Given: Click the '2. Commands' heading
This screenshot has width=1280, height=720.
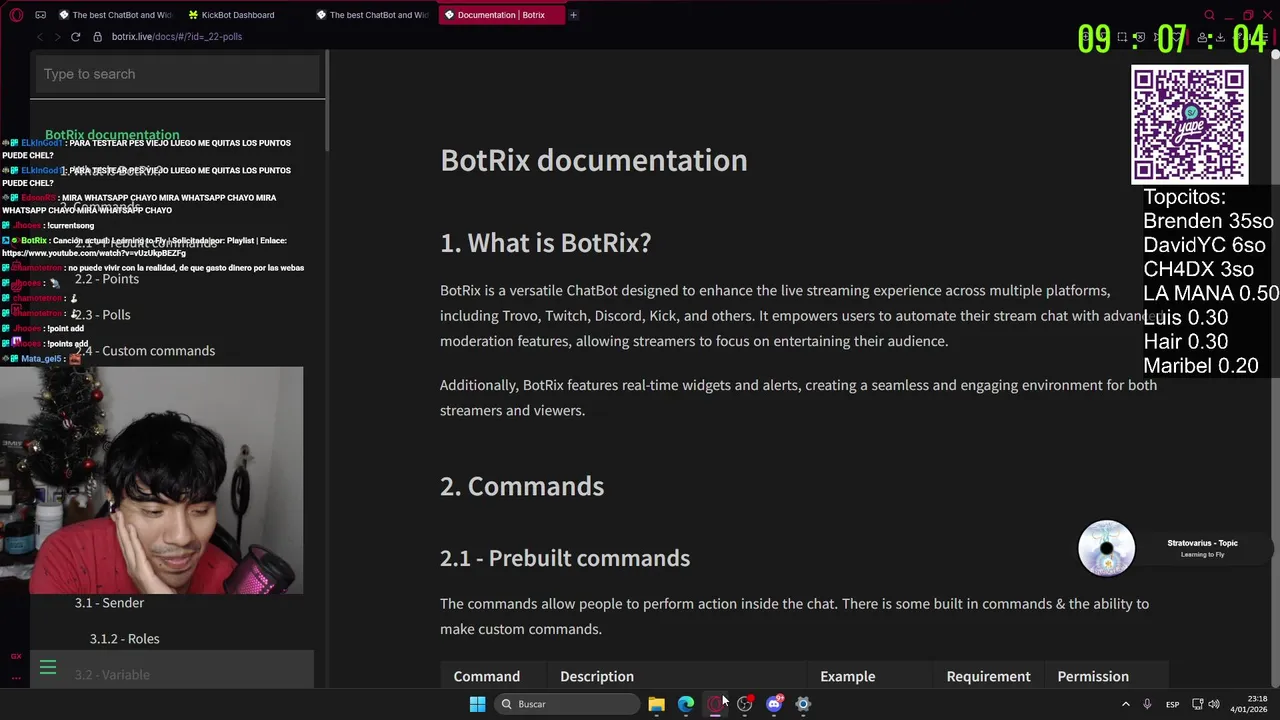Looking at the screenshot, I should pos(522,486).
